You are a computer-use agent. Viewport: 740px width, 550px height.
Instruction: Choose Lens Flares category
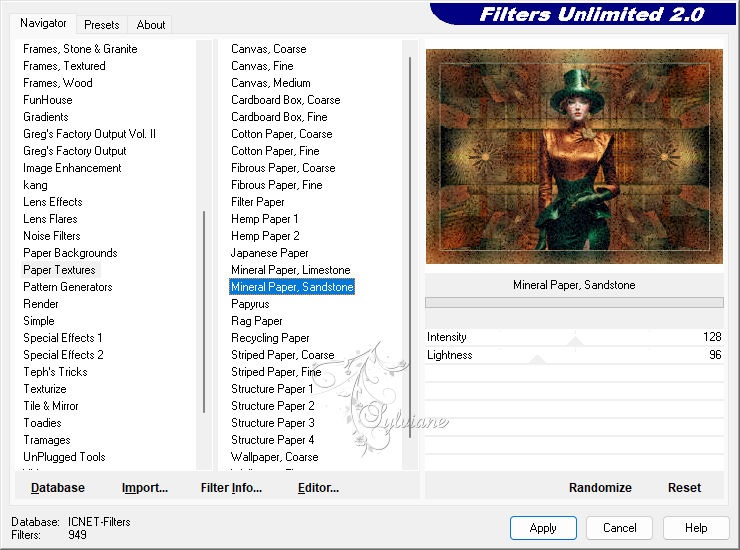(50, 219)
